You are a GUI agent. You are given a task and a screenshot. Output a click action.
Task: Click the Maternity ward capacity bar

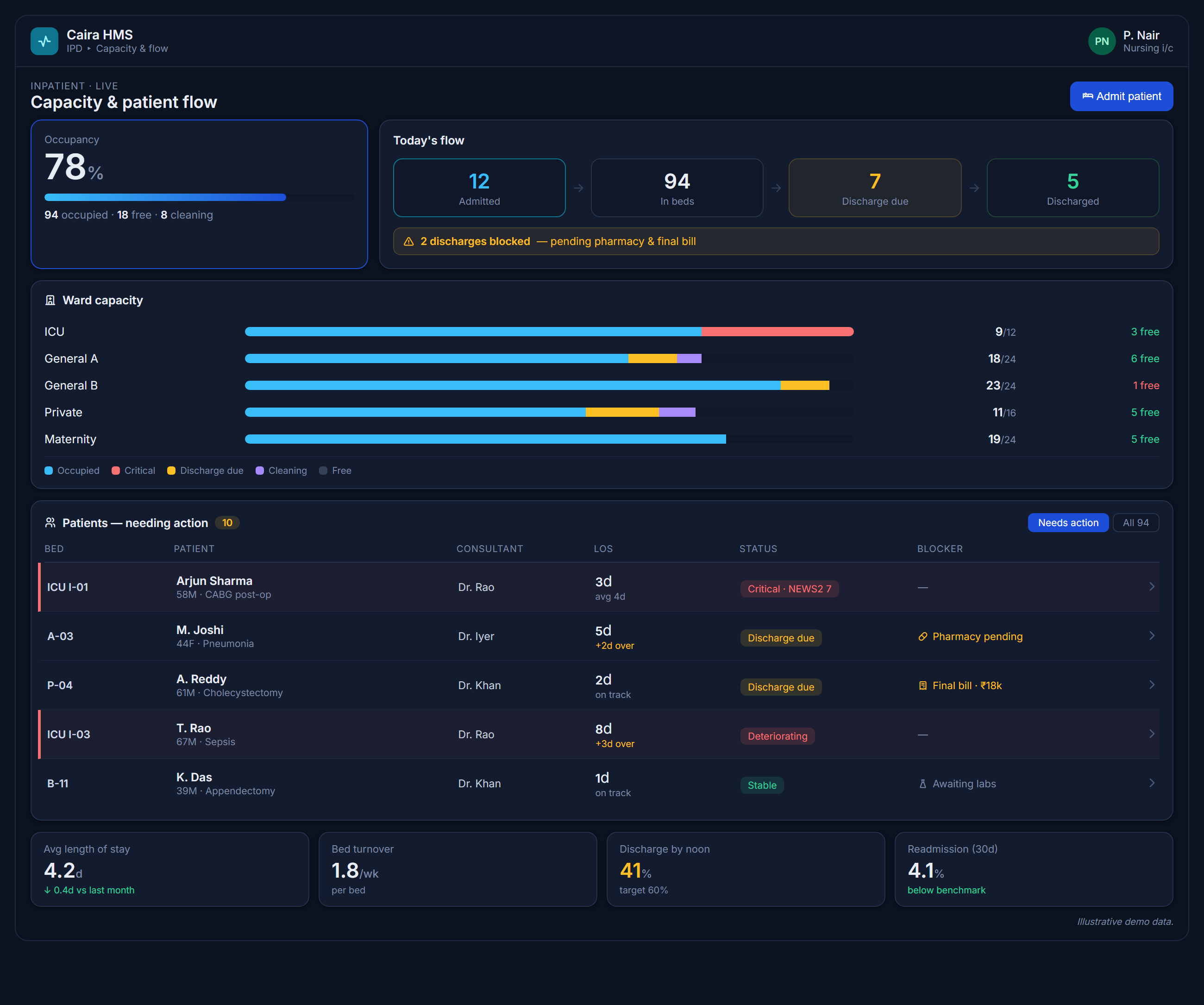pyautogui.click(x=549, y=439)
